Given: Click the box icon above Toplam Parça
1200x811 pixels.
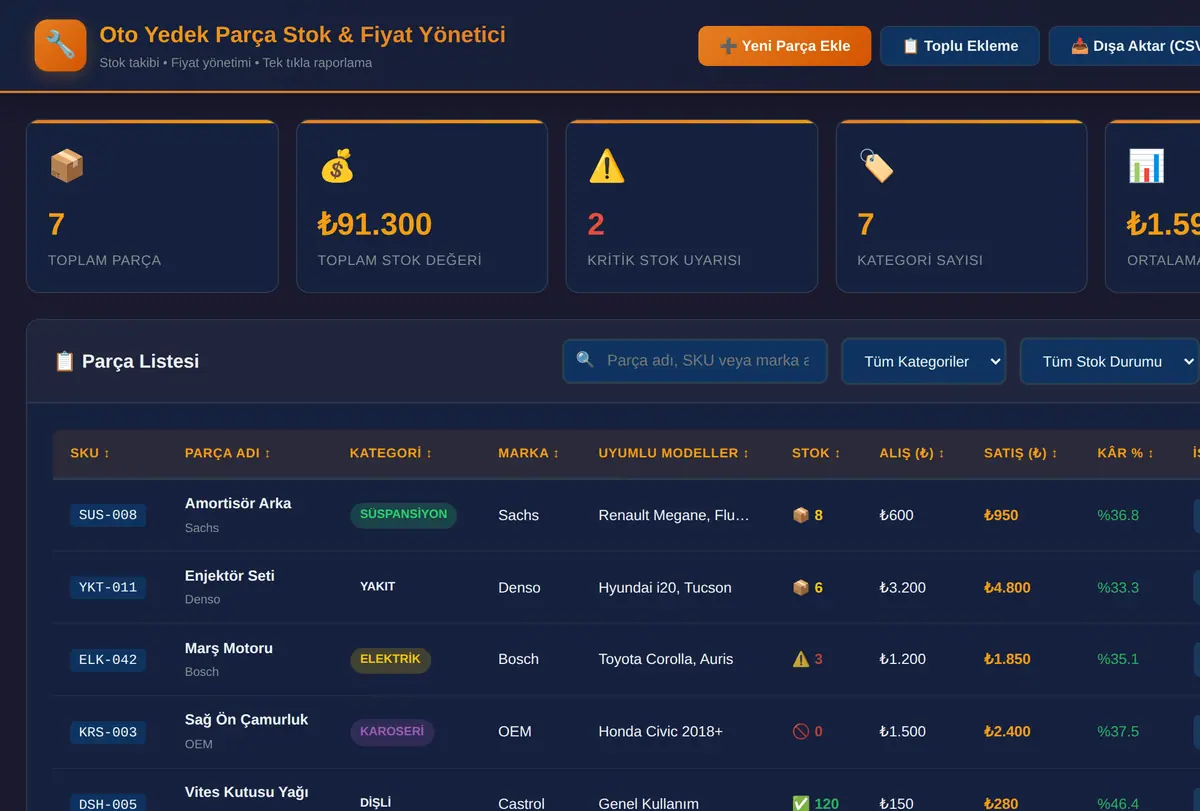Looking at the screenshot, I should tap(66, 165).
